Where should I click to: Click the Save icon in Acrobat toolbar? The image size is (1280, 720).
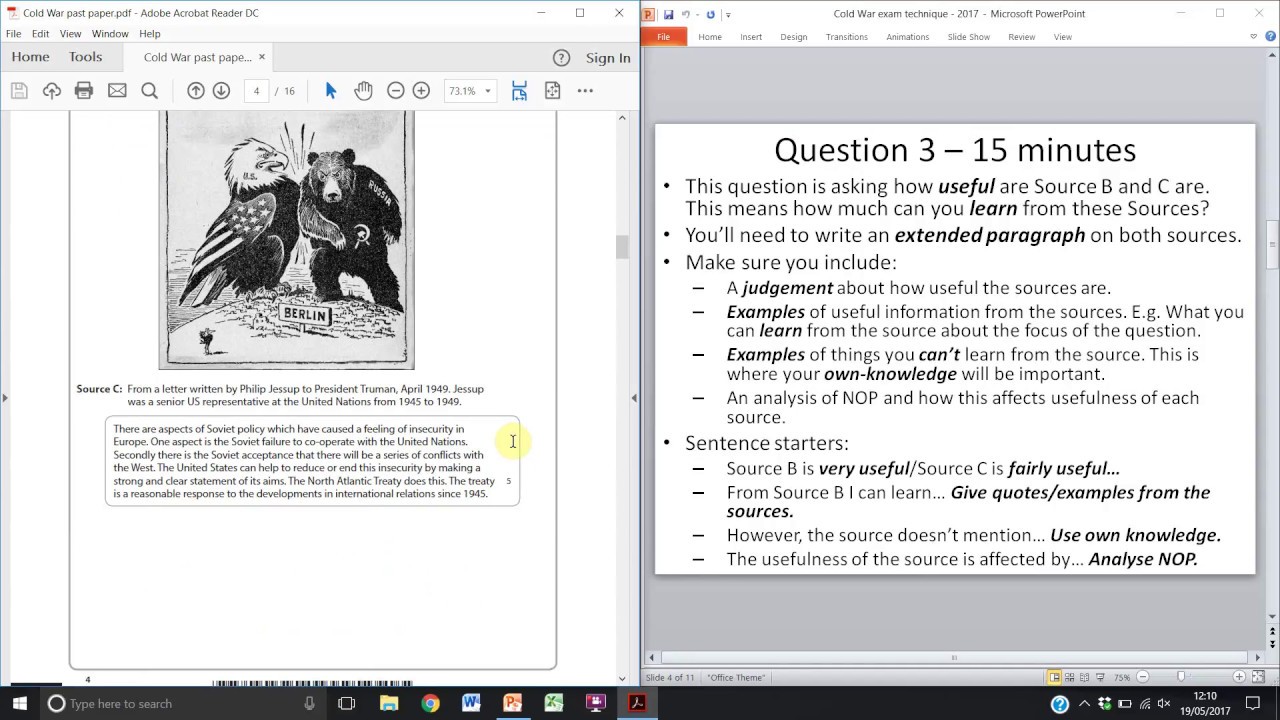[x=19, y=91]
